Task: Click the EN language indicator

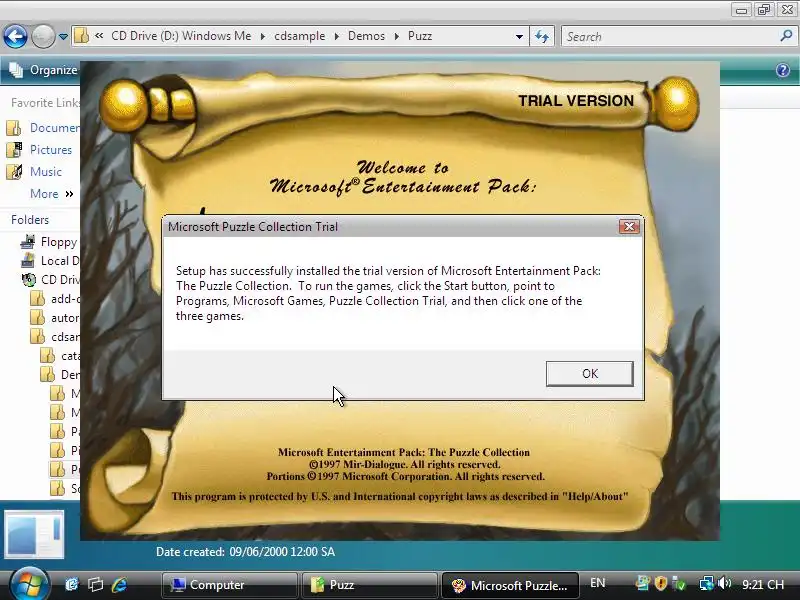Action: (597, 583)
